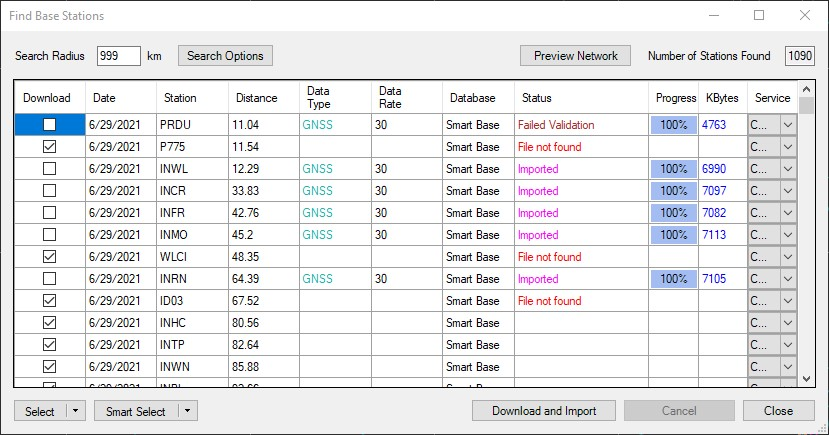The image size is (829, 435).
Task: Check the download box for PRDU station
Action: coord(49,125)
